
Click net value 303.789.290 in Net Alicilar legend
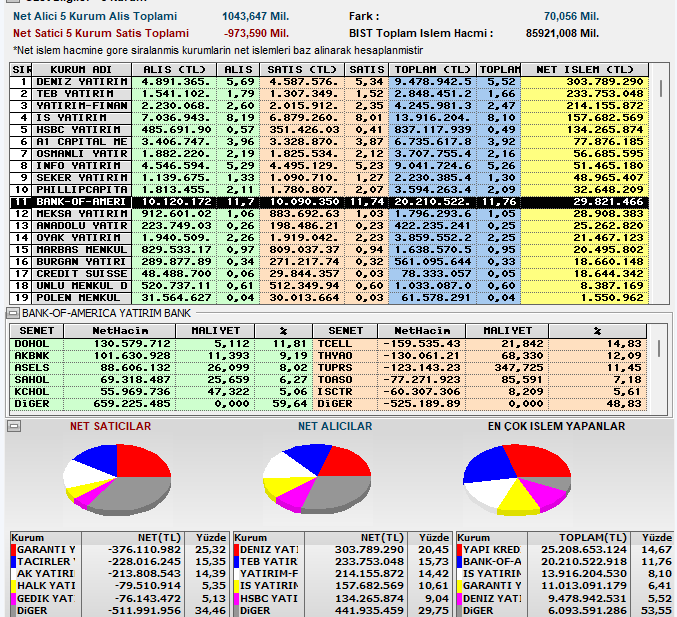point(369,550)
